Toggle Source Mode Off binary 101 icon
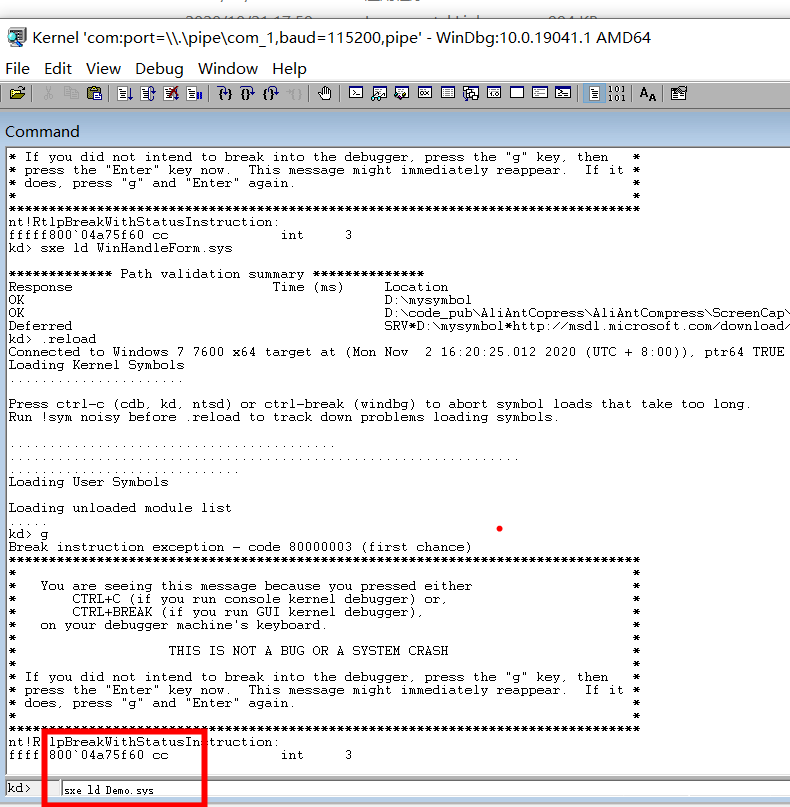The width and height of the screenshot is (790, 807). pos(617,93)
